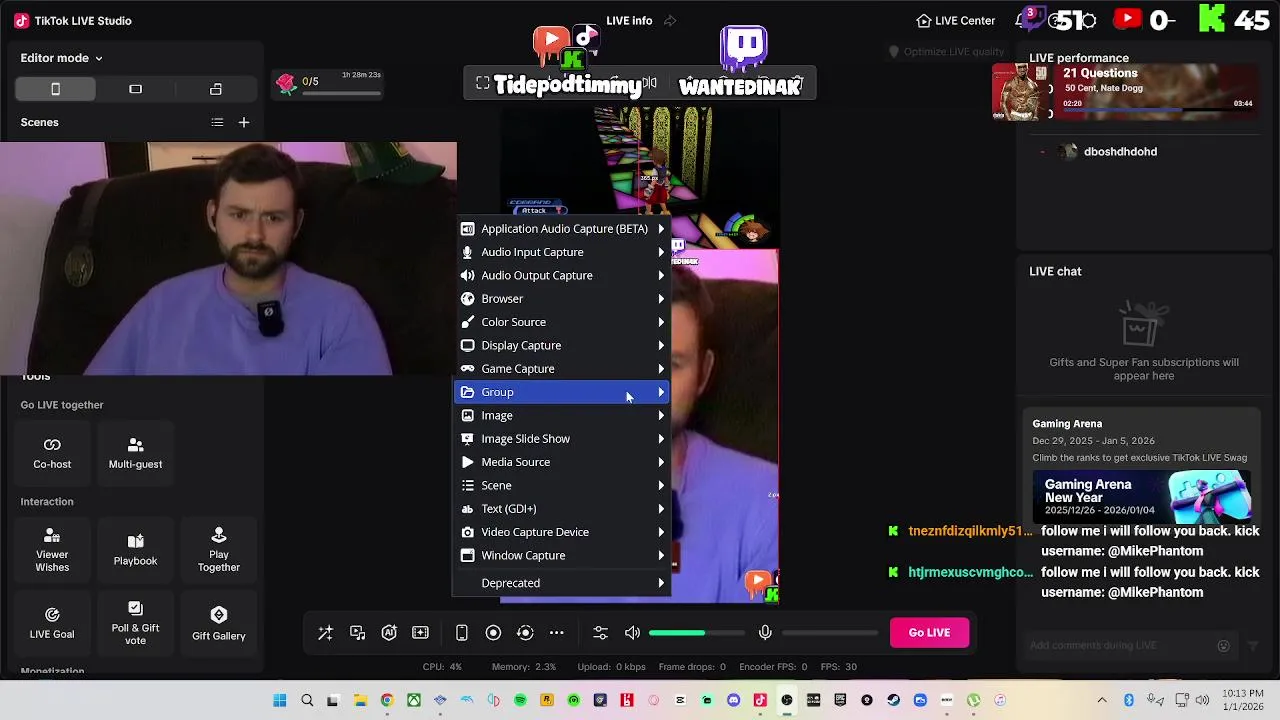Start recording with the record icon
The width and height of the screenshot is (1280, 720).
click(493, 633)
